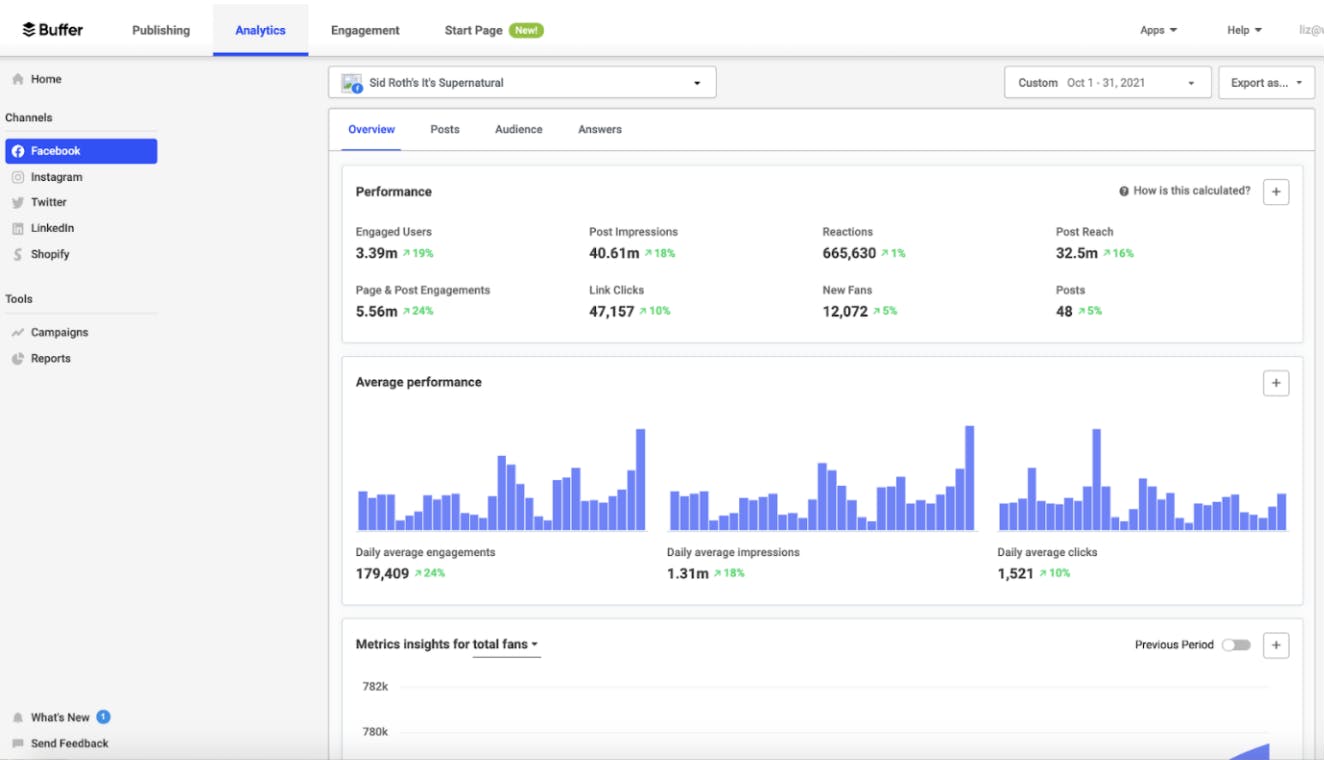Click the Link Clicks value 47,157
Screen dimensions: 1332x760
[612, 311]
